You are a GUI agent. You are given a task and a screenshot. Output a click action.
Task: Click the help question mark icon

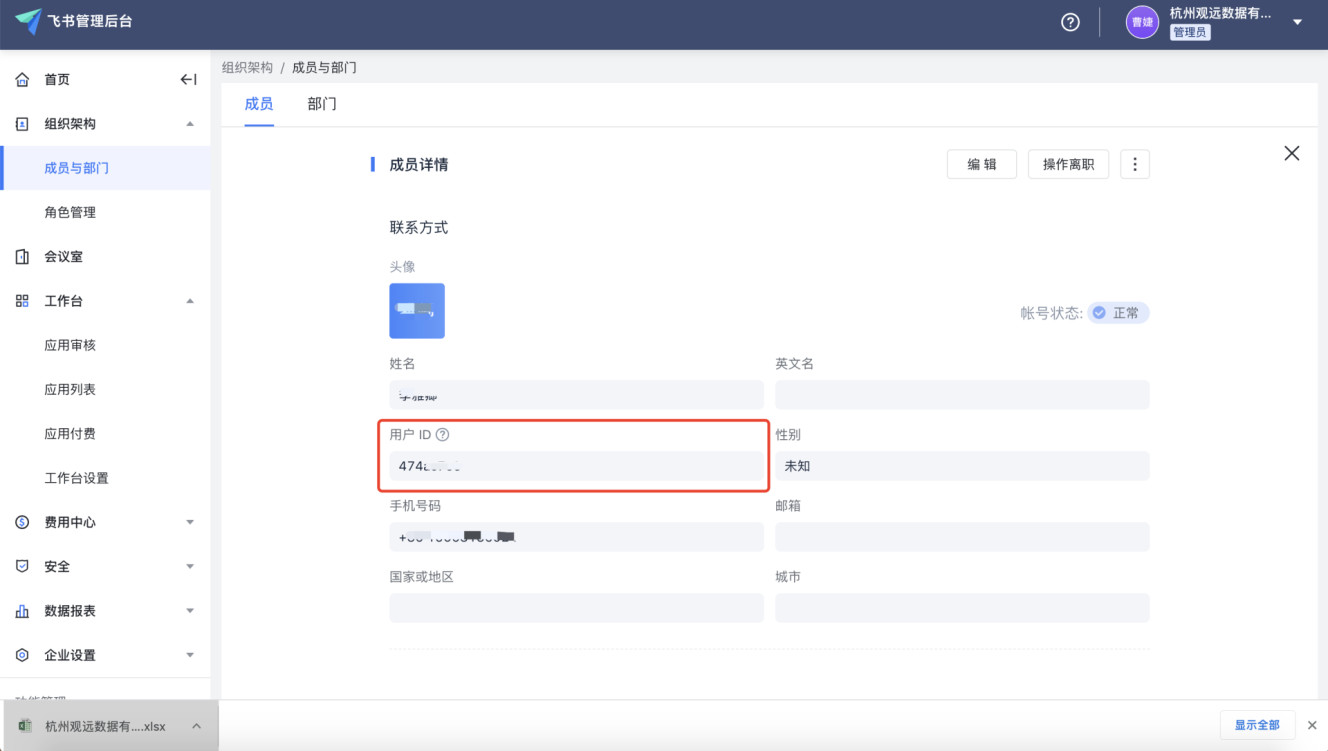click(x=1070, y=22)
